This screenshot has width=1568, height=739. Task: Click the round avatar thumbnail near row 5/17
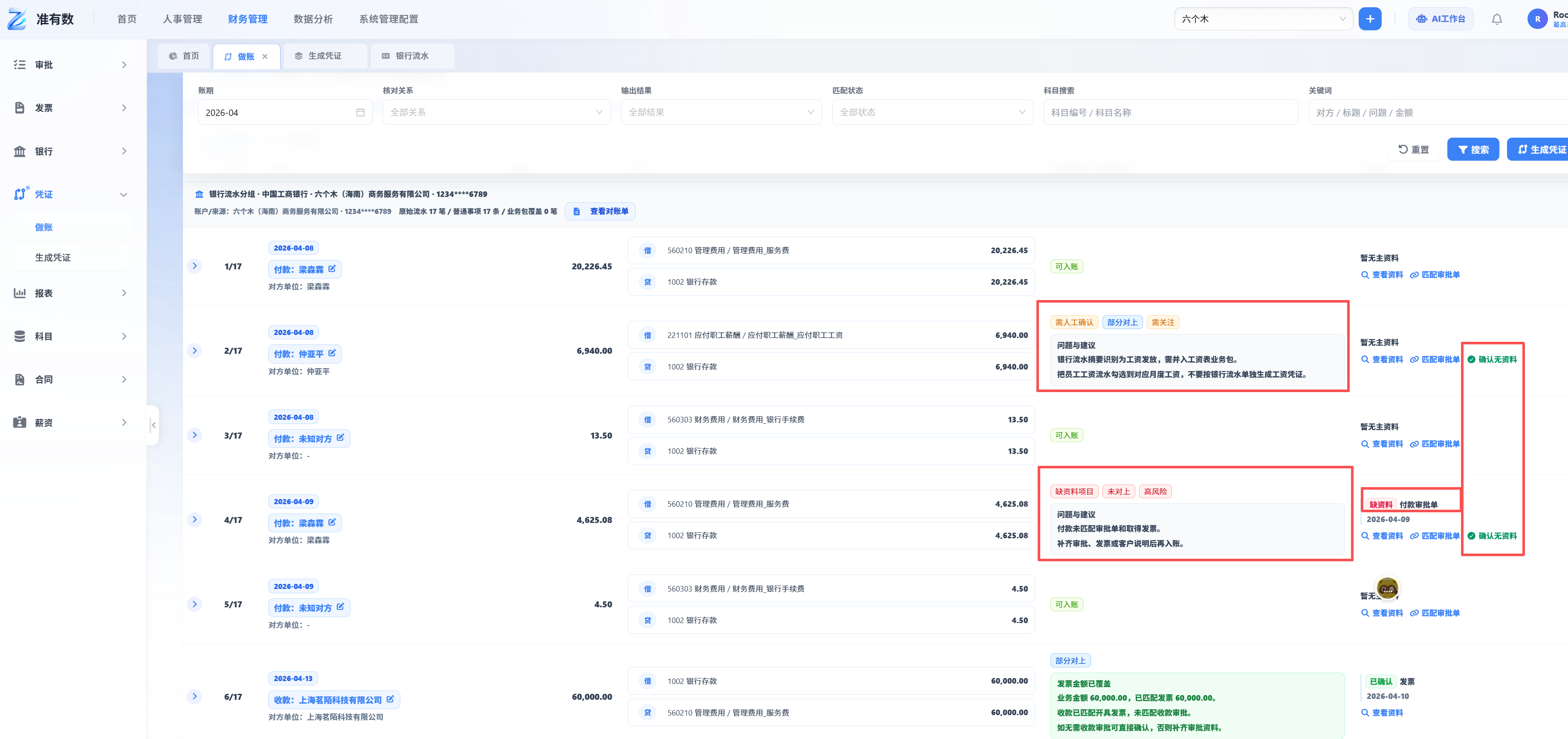[x=1387, y=588]
